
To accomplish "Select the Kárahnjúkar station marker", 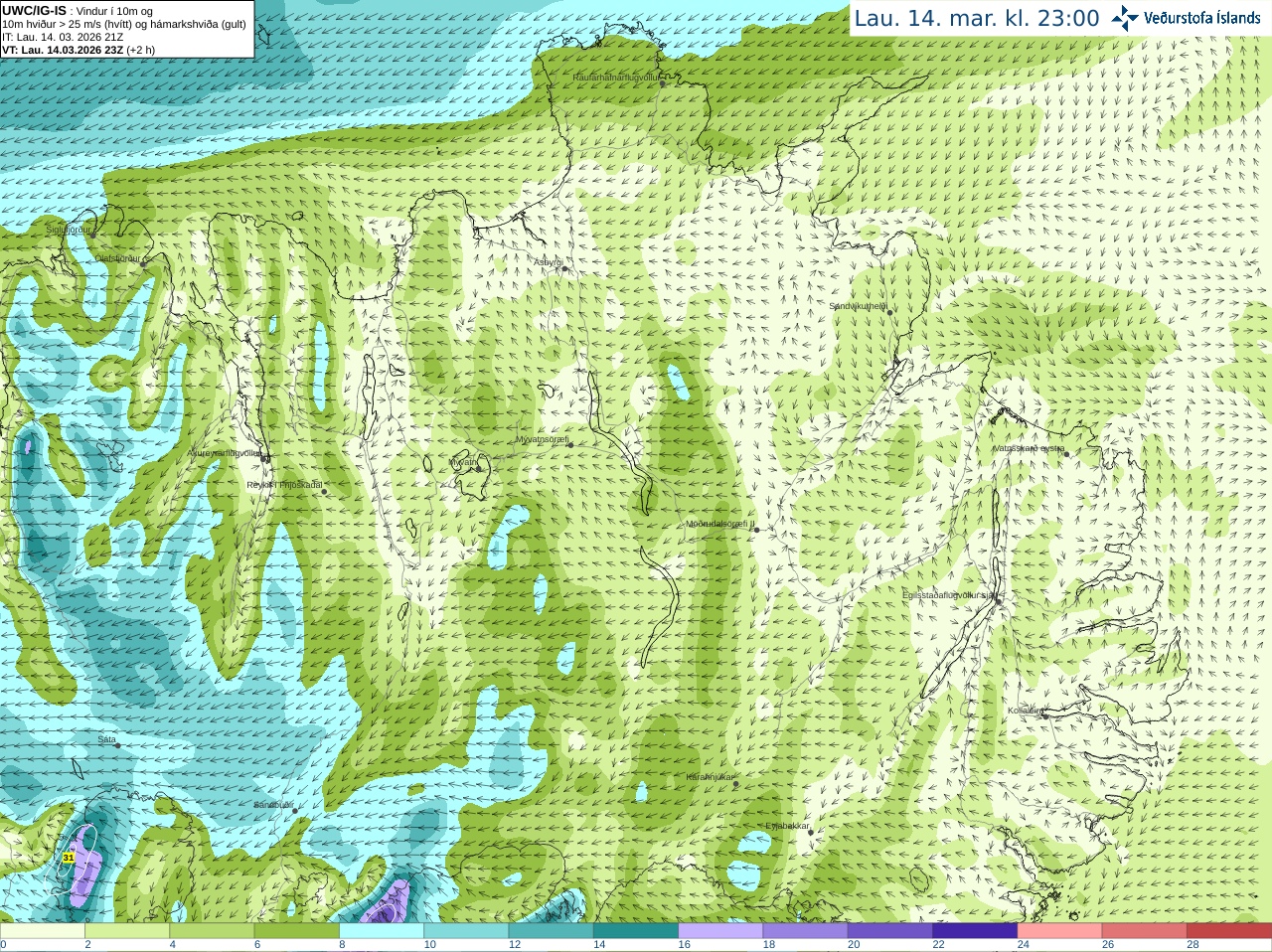I will click(736, 784).
